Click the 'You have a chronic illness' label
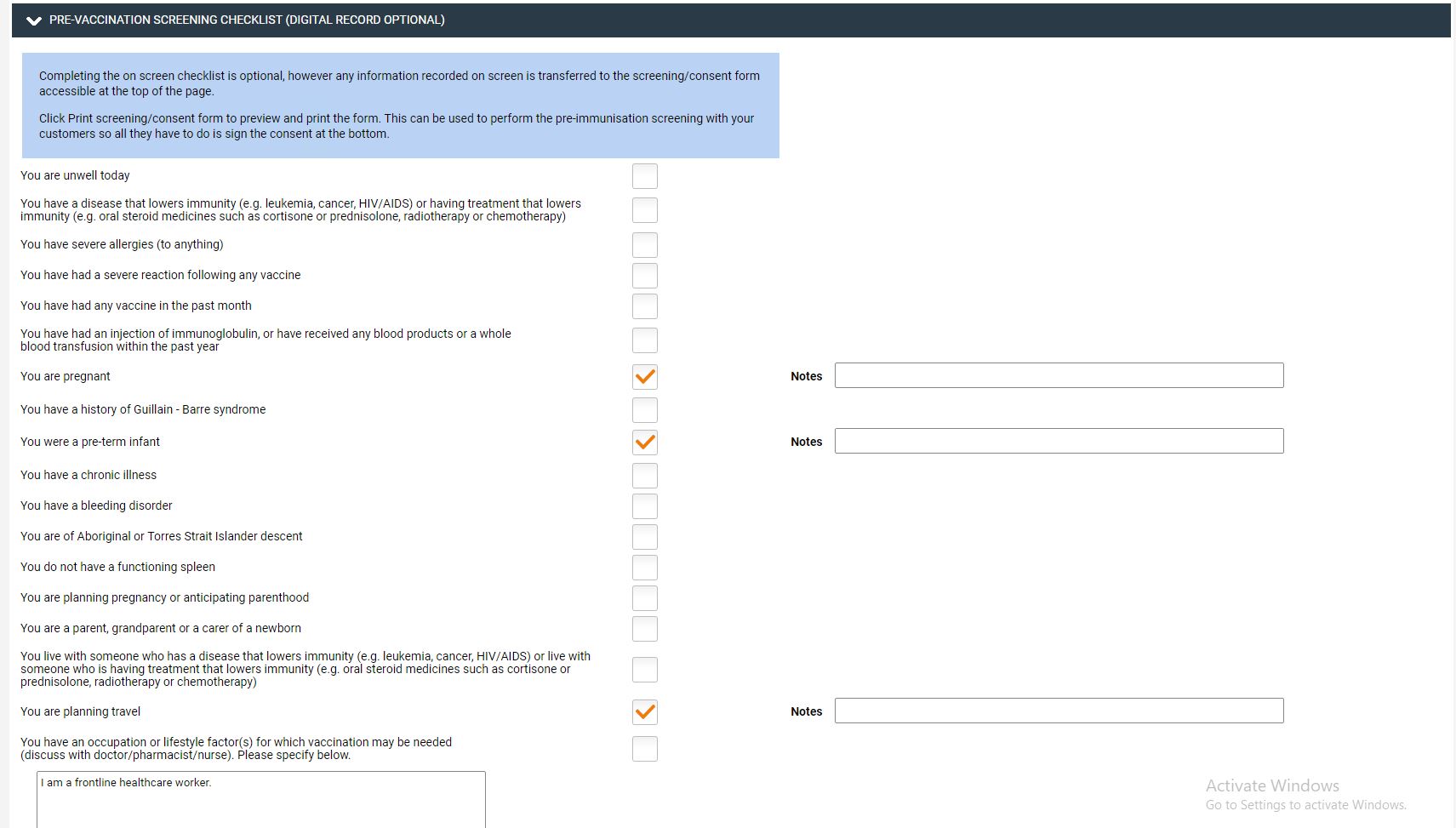The height and width of the screenshot is (828, 1456). (x=89, y=475)
